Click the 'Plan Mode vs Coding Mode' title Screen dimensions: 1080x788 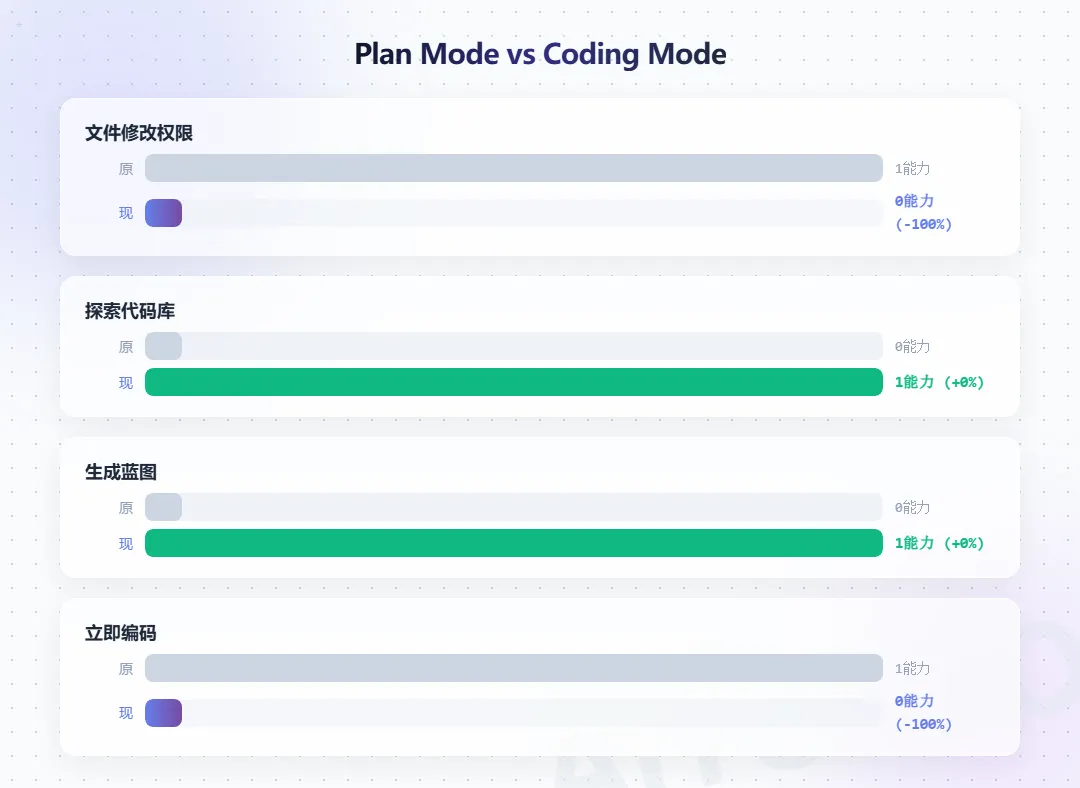tap(540, 53)
